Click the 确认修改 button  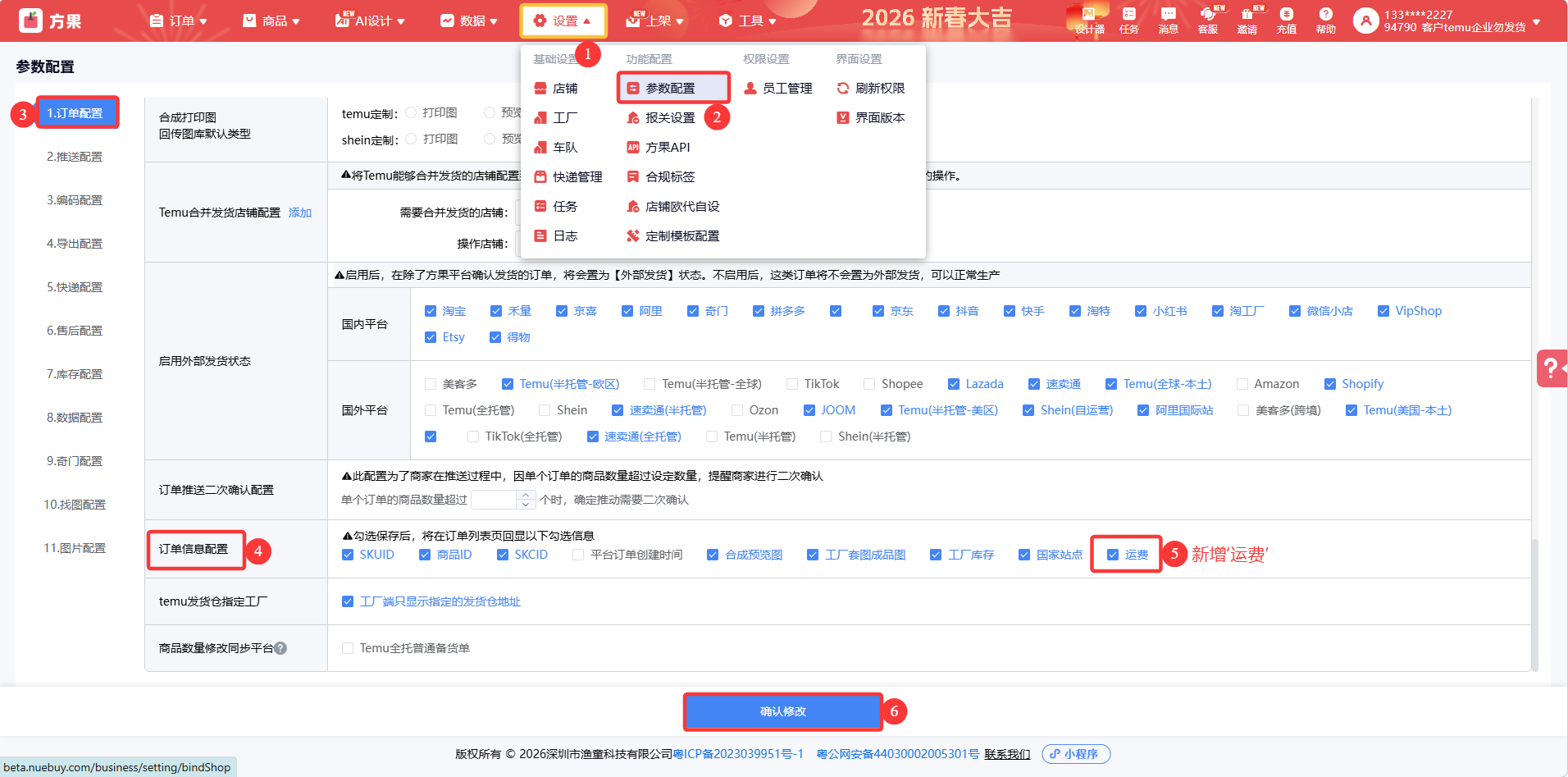coord(782,711)
